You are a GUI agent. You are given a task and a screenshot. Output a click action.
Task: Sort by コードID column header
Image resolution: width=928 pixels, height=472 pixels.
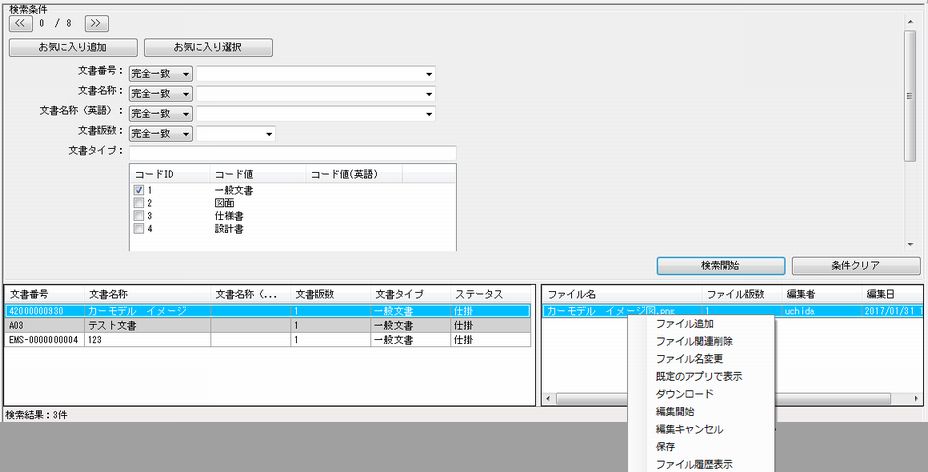pos(170,174)
